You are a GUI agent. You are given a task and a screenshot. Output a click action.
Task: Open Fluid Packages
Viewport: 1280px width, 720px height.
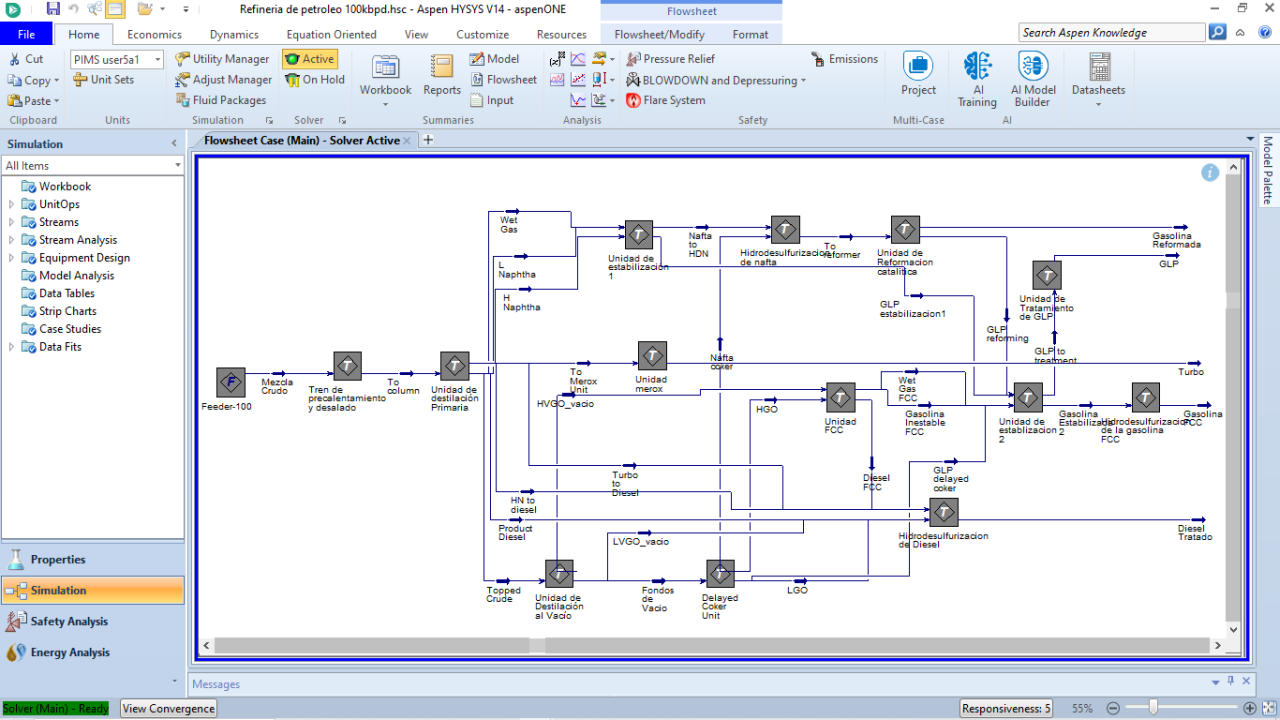[221, 100]
